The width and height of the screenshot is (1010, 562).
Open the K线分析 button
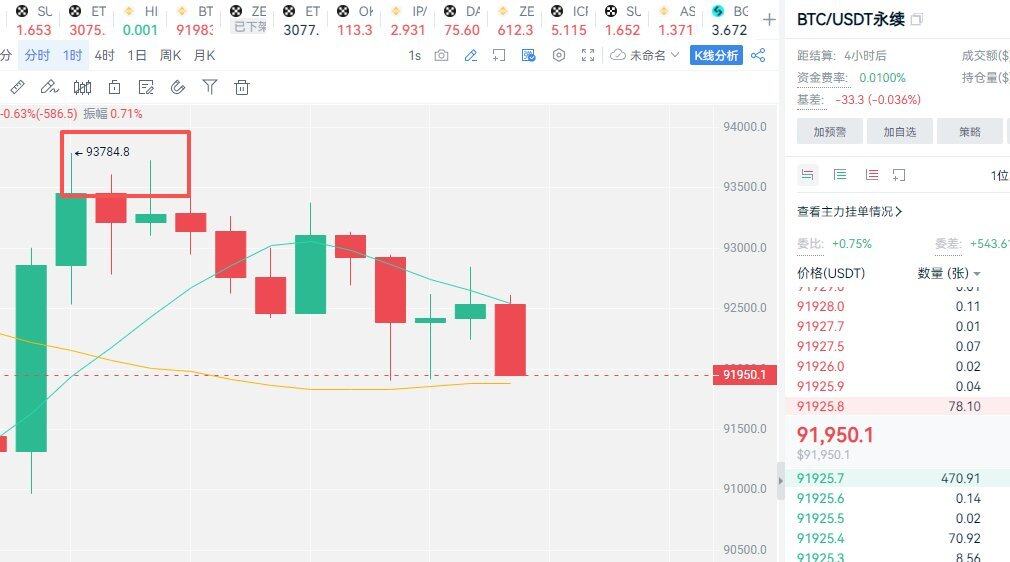tap(716, 56)
